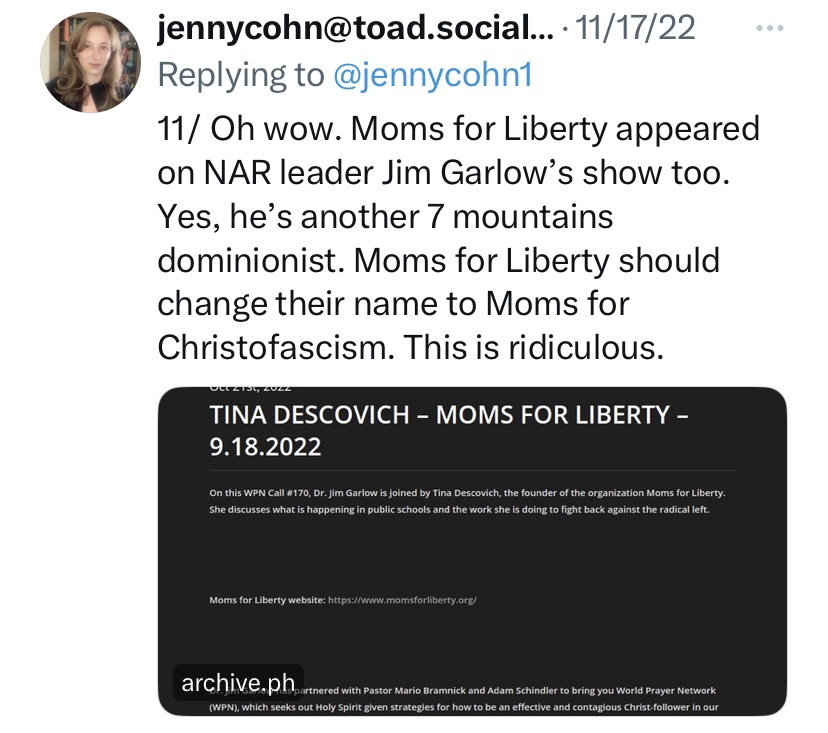This screenshot has width=828, height=733.
Task: Click the '9.18.2022' date in headline
Action: pos(265,446)
